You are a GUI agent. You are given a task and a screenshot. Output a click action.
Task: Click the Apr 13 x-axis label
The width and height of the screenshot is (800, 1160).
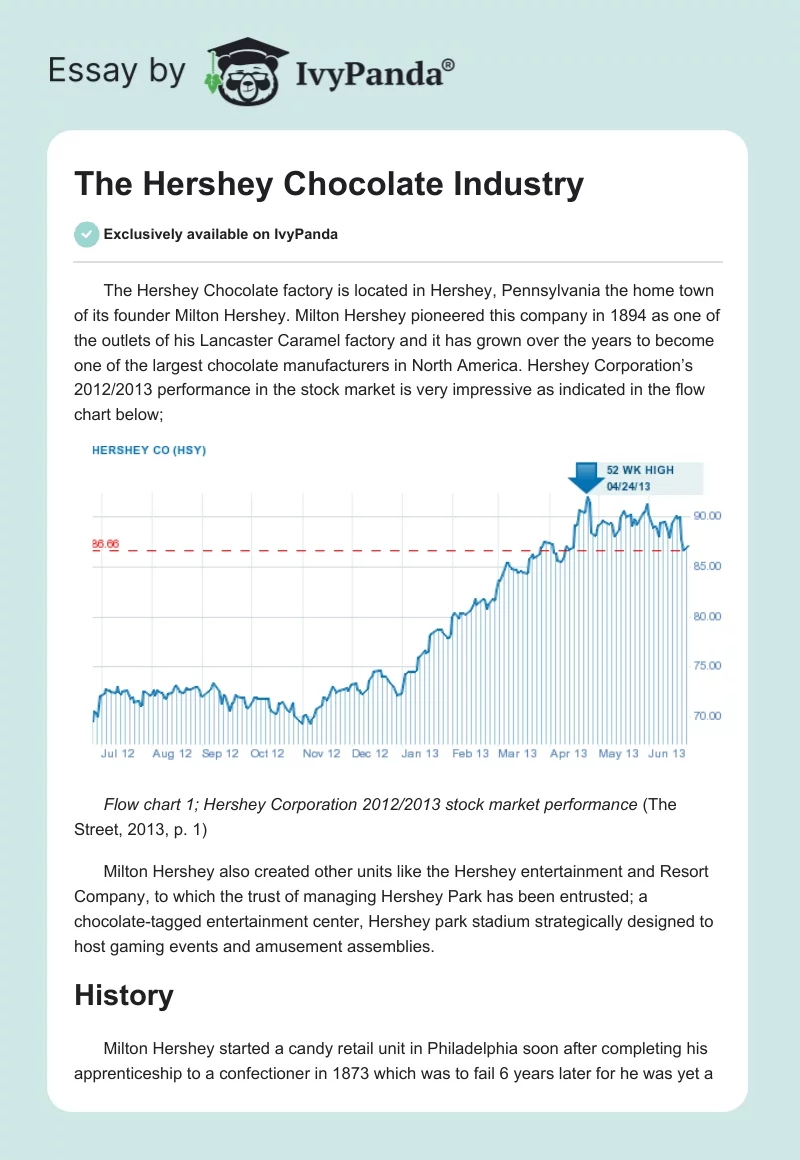coord(569,754)
